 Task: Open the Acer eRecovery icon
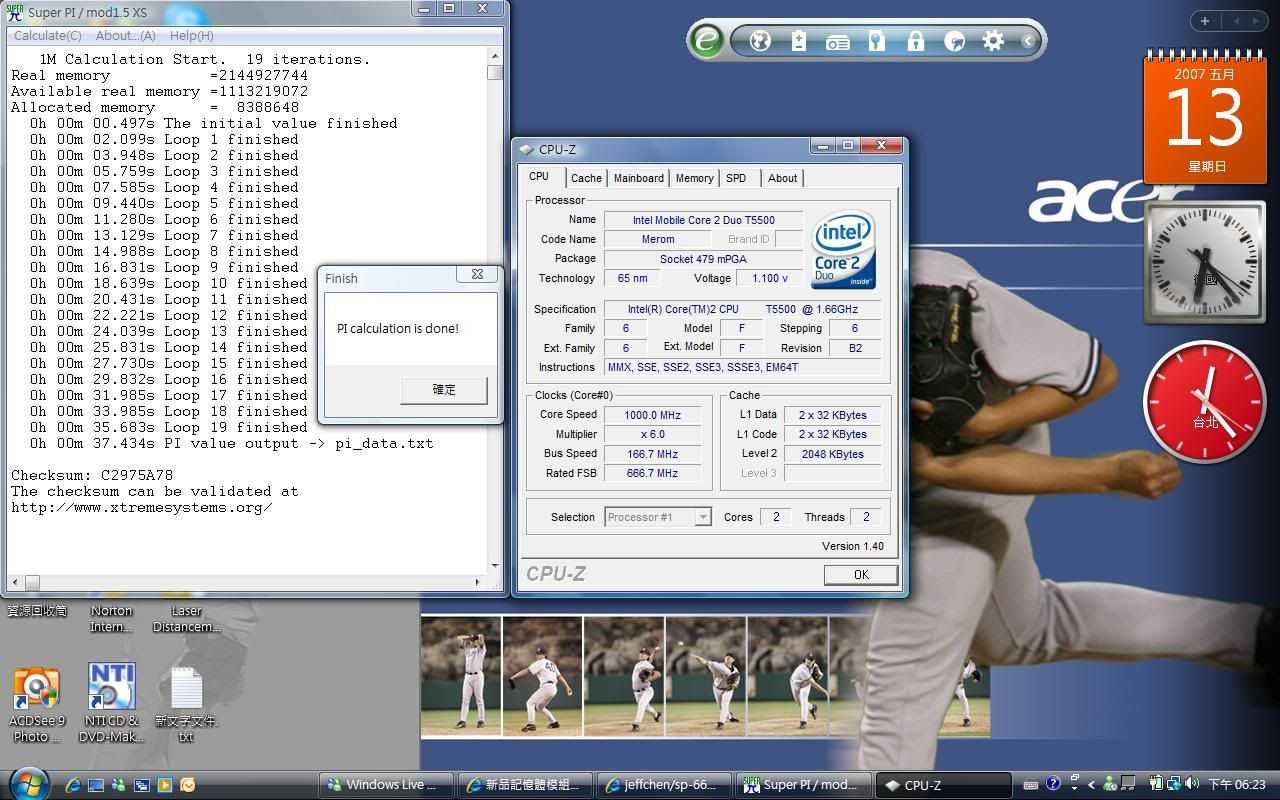(954, 41)
